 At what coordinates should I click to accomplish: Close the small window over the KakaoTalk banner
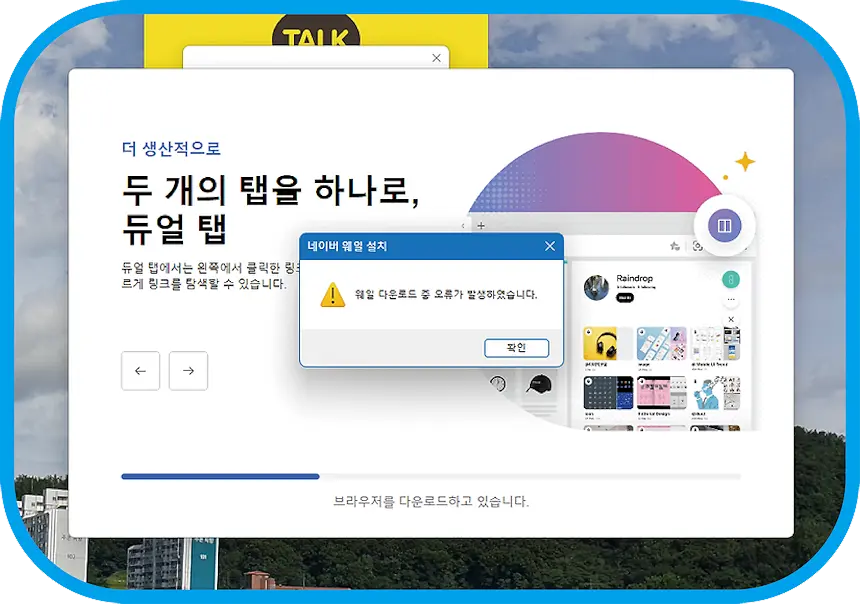(437, 58)
